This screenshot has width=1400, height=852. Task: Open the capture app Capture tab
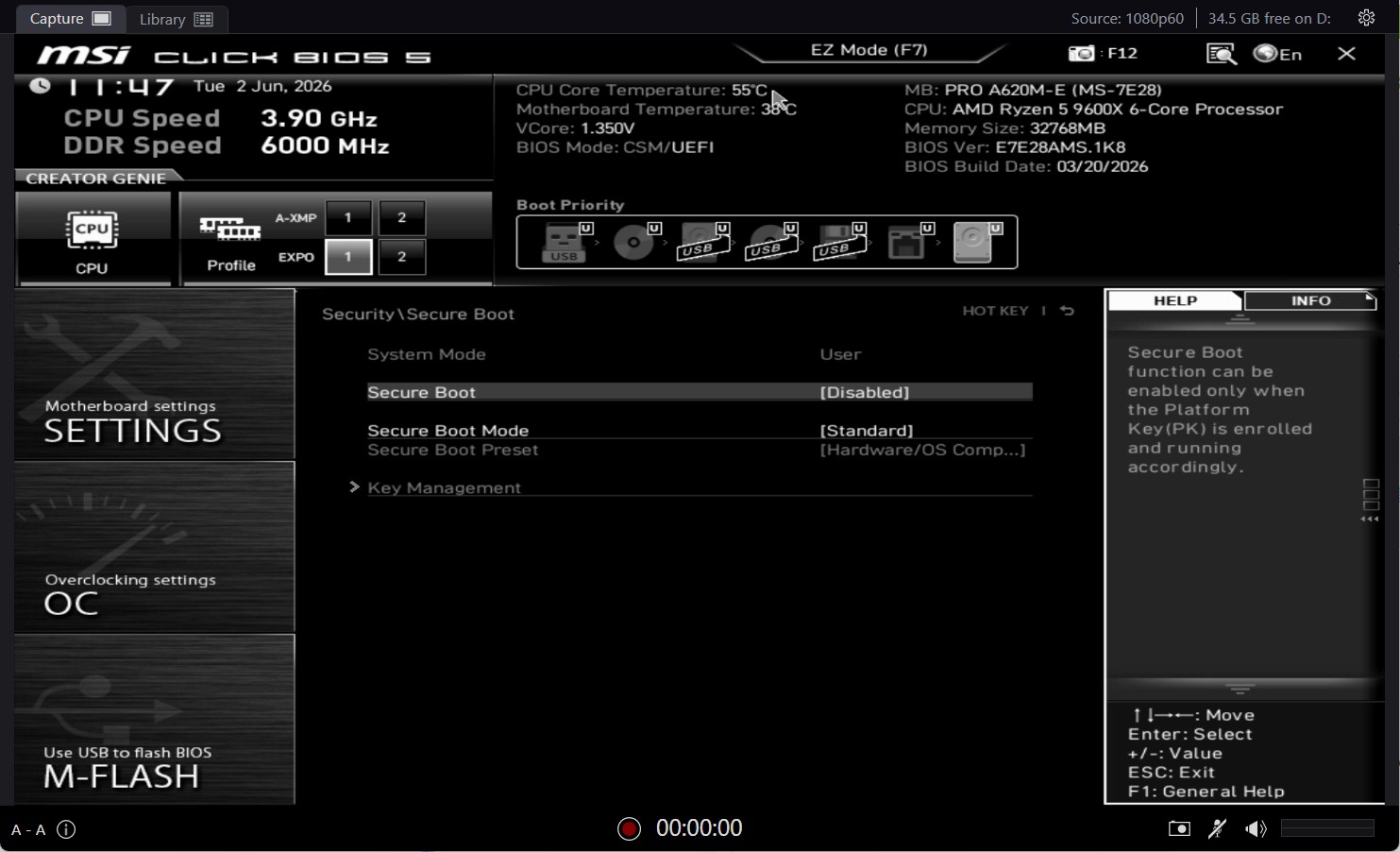(x=71, y=18)
